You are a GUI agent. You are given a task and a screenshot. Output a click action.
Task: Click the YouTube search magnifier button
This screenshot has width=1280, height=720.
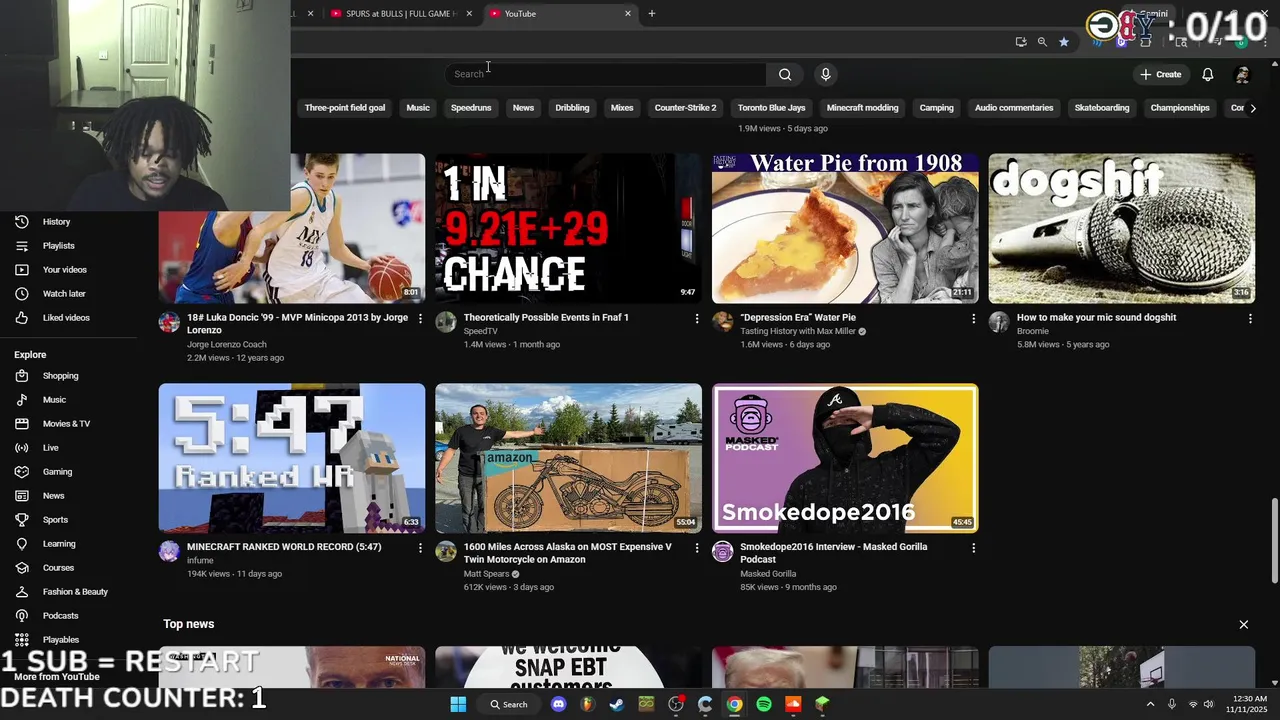pos(785,74)
